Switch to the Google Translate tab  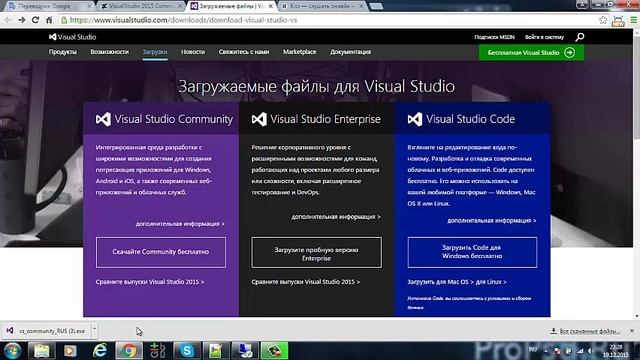click(49, 6)
